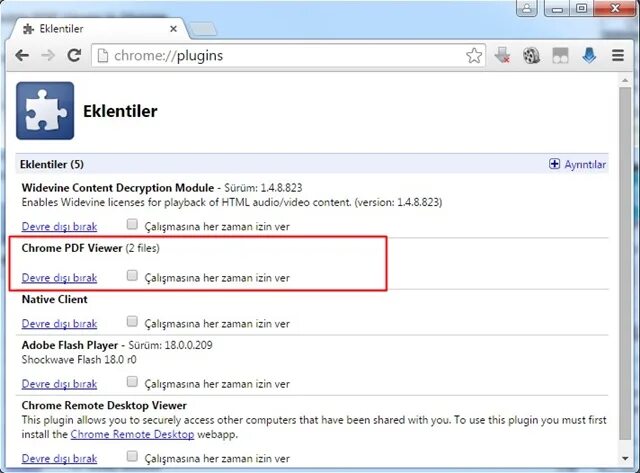Disable the Native Client plugin

tap(59, 323)
